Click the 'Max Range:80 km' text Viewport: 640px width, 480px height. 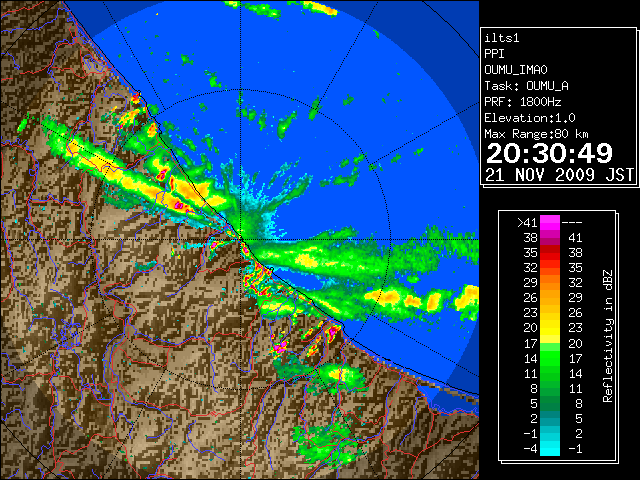(536, 134)
